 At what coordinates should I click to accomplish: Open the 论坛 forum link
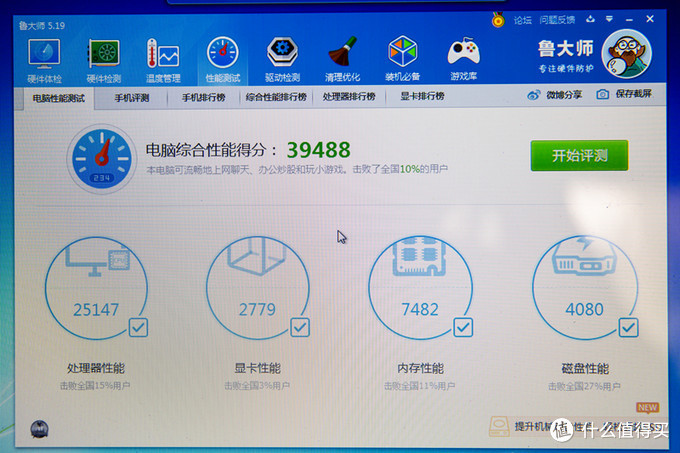point(523,20)
